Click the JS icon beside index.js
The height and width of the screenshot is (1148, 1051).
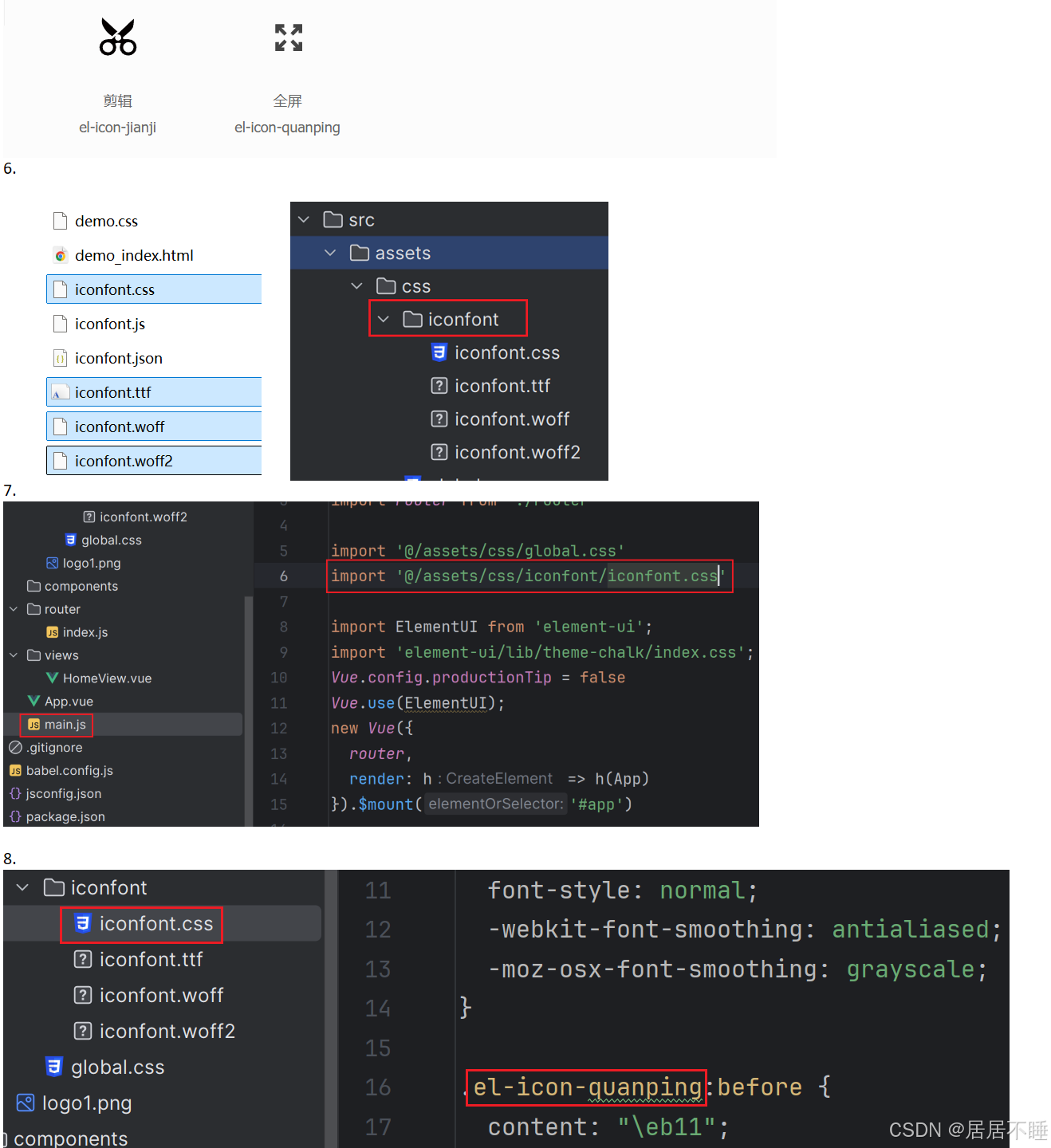coord(52,632)
